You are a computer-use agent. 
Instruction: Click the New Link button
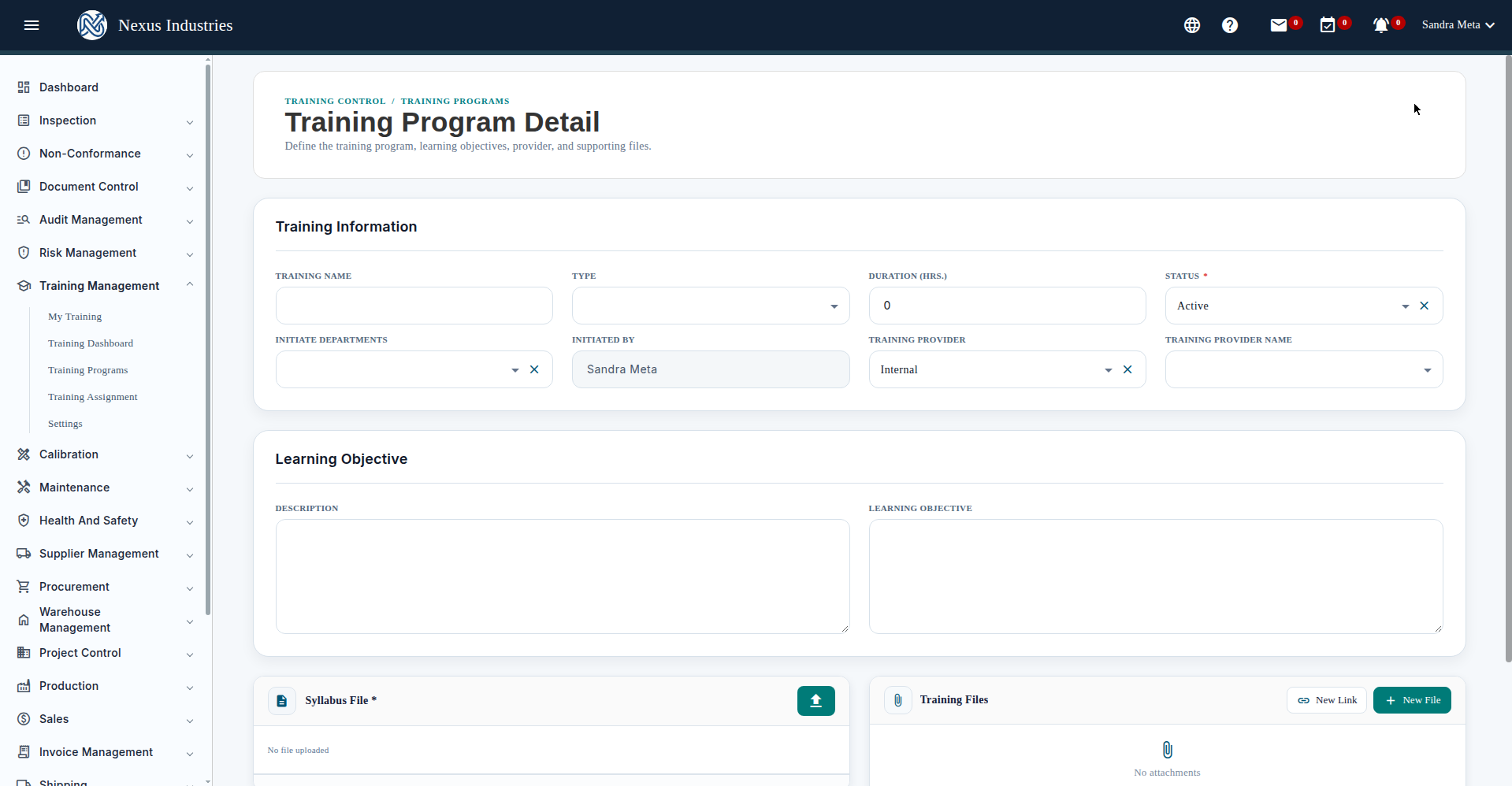(x=1327, y=700)
